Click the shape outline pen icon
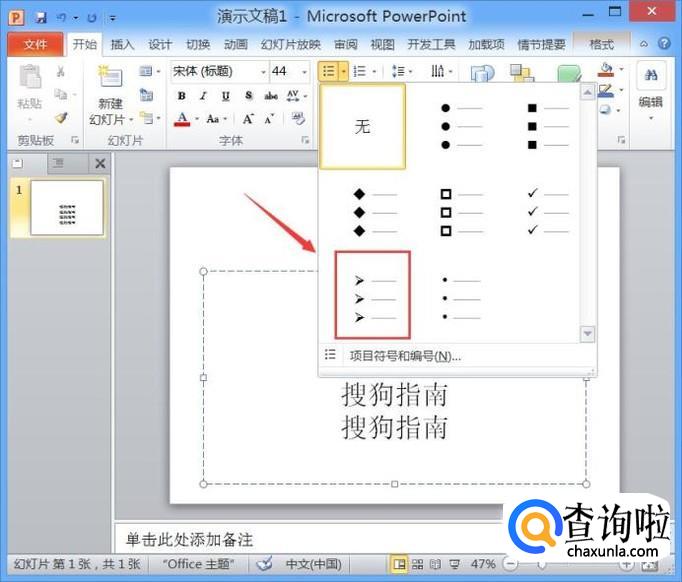 (x=606, y=90)
